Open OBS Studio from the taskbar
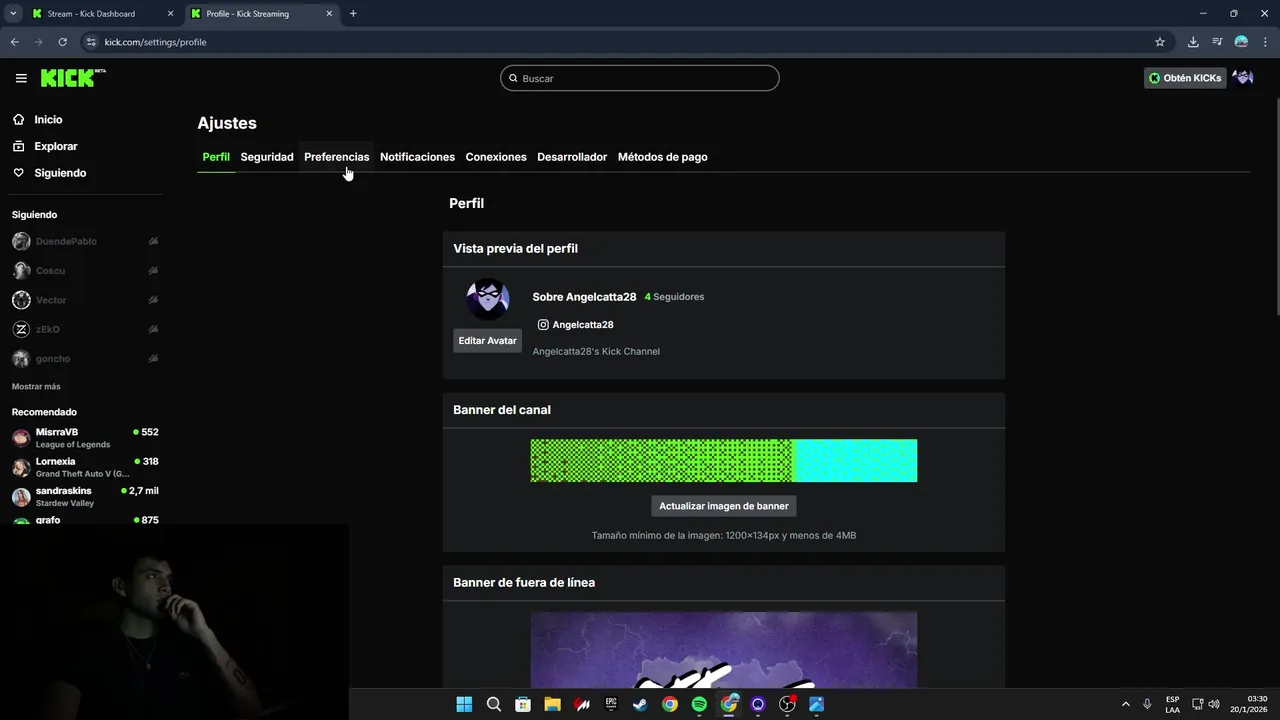The width and height of the screenshot is (1280, 720). pos(787,704)
